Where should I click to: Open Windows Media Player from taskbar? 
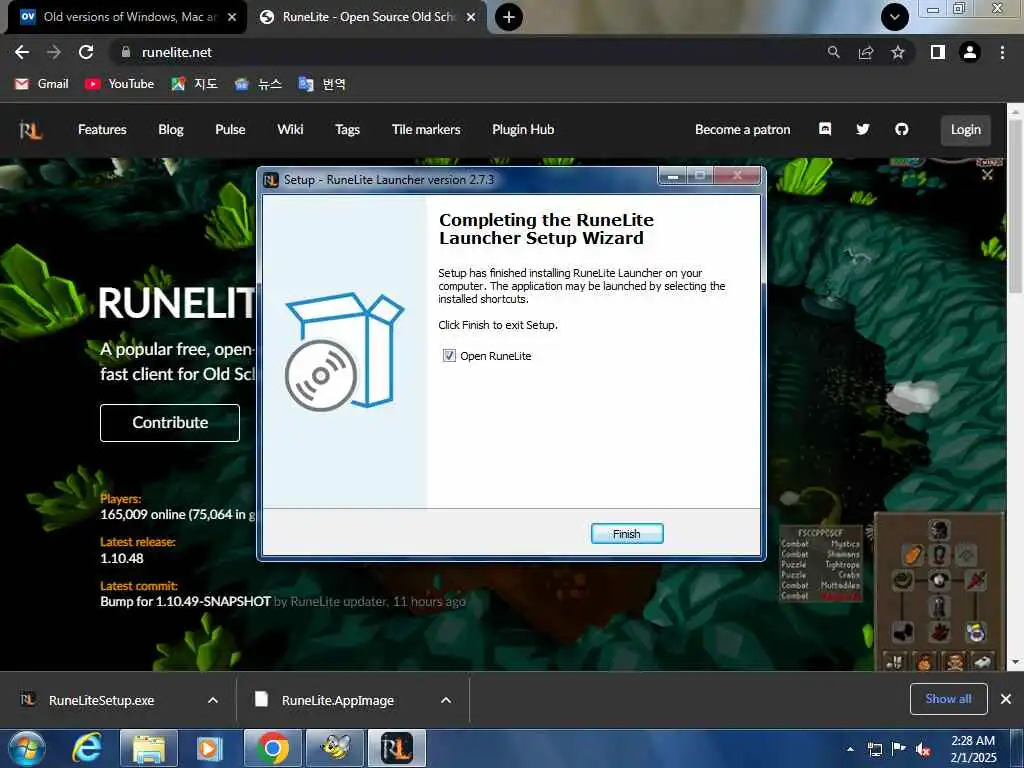point(209,748)
